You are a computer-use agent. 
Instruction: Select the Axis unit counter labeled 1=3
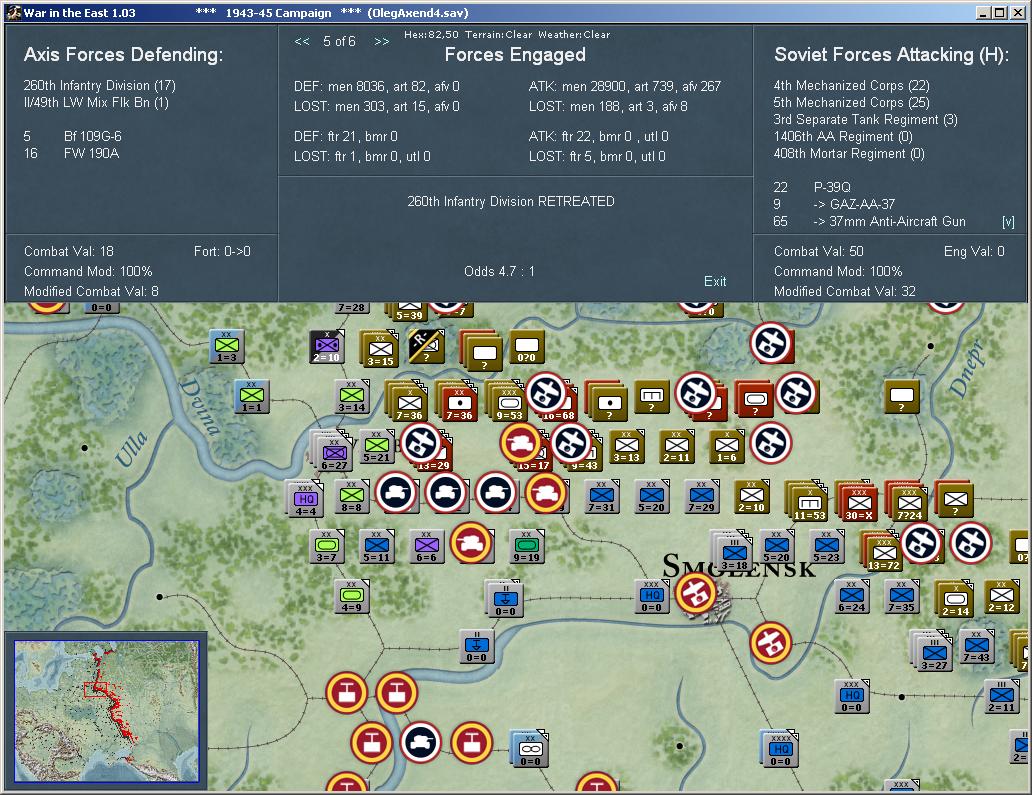pos(227,347)
